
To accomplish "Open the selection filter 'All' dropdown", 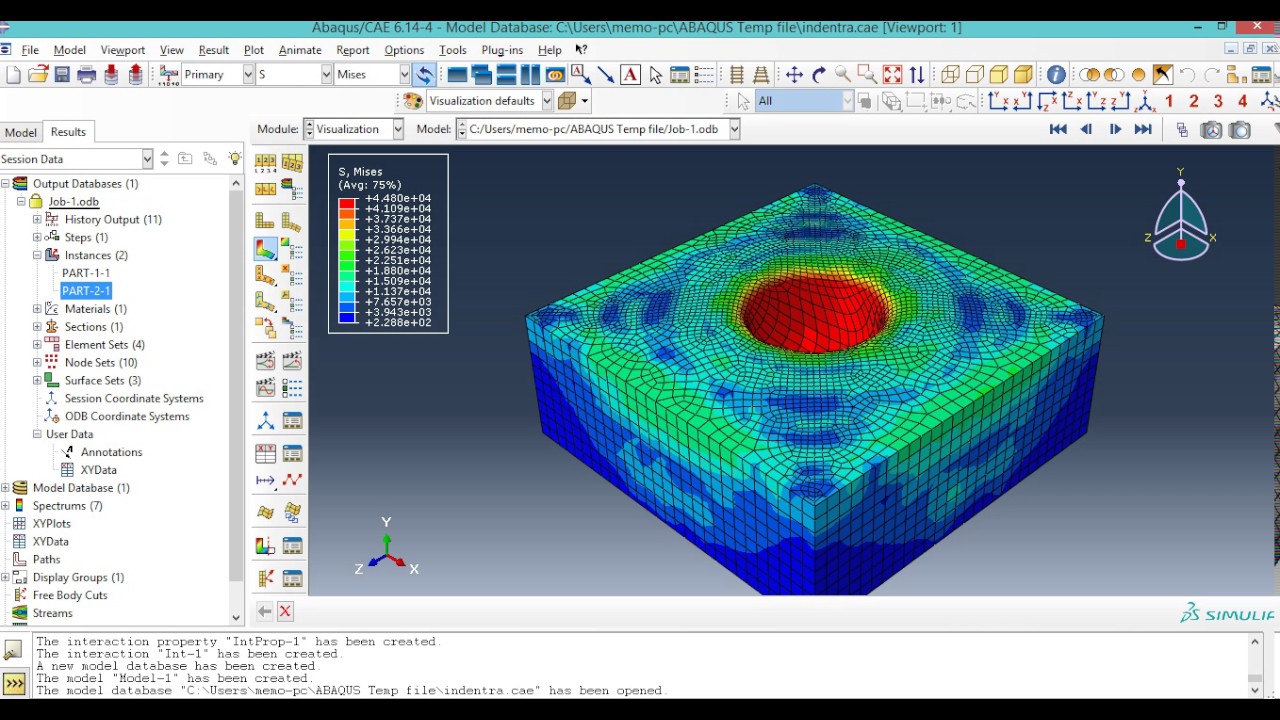I will pos(847,101).
